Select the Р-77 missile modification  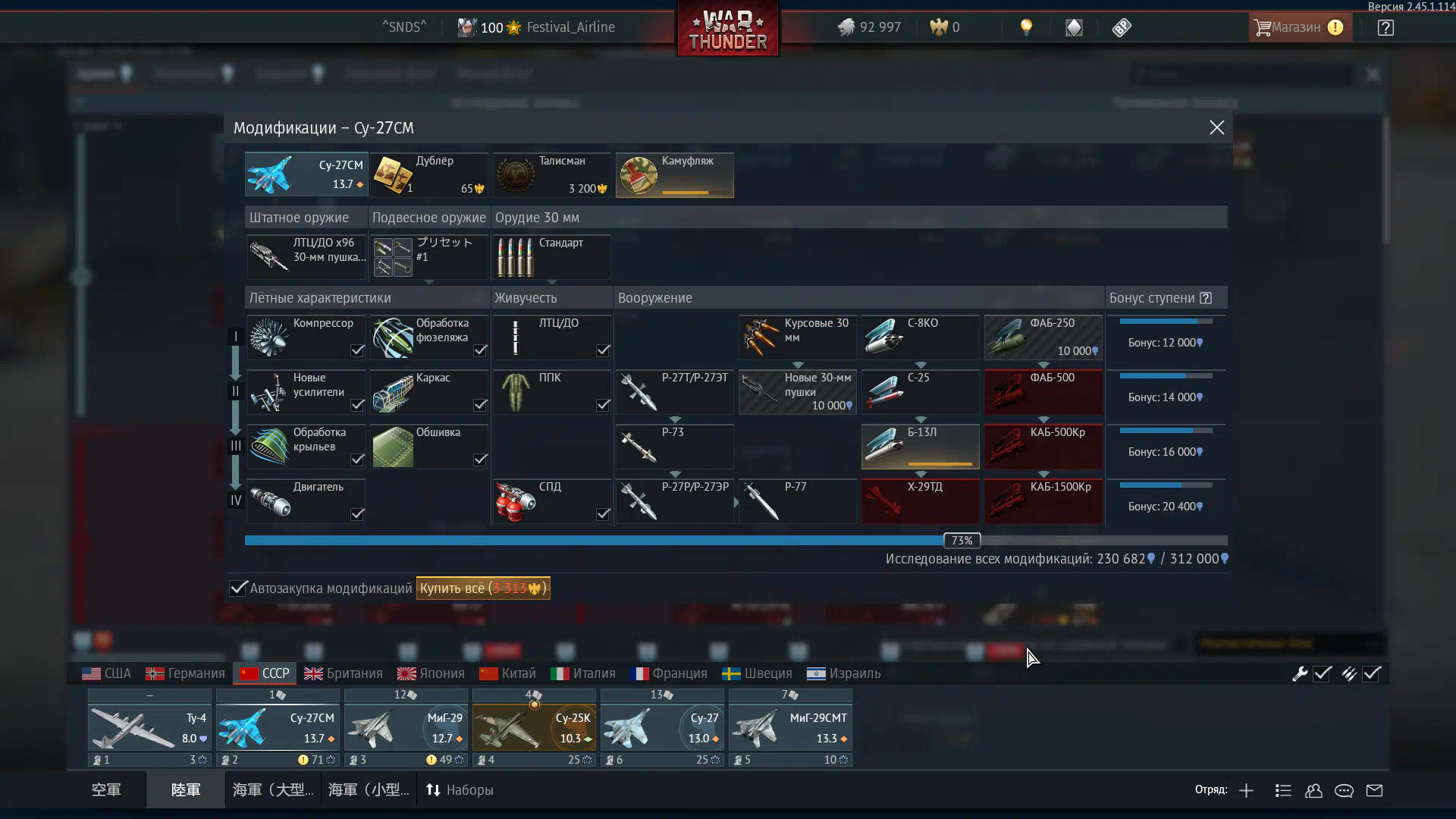pos(798,500)
